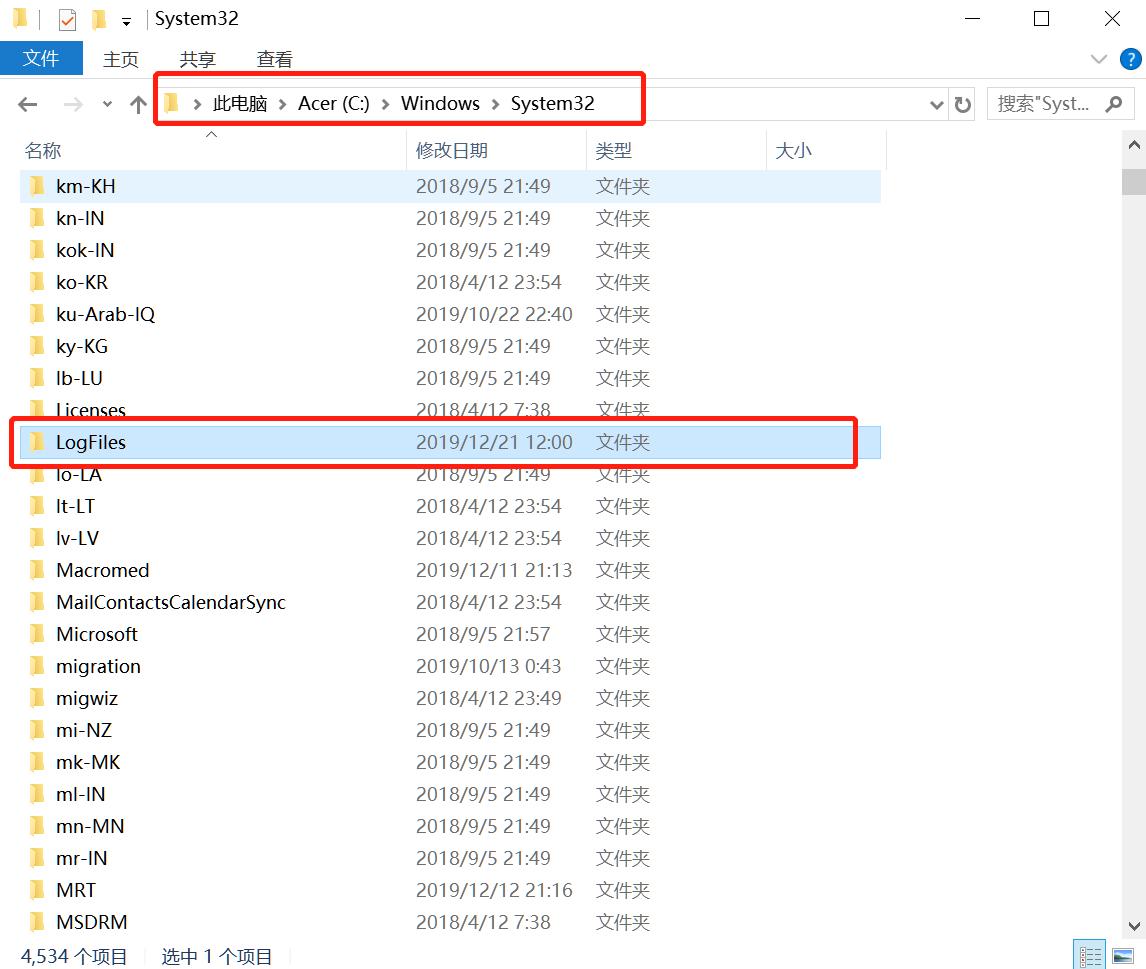
Task: Select the Microsoft folder
Action: [x=450, y=634]
